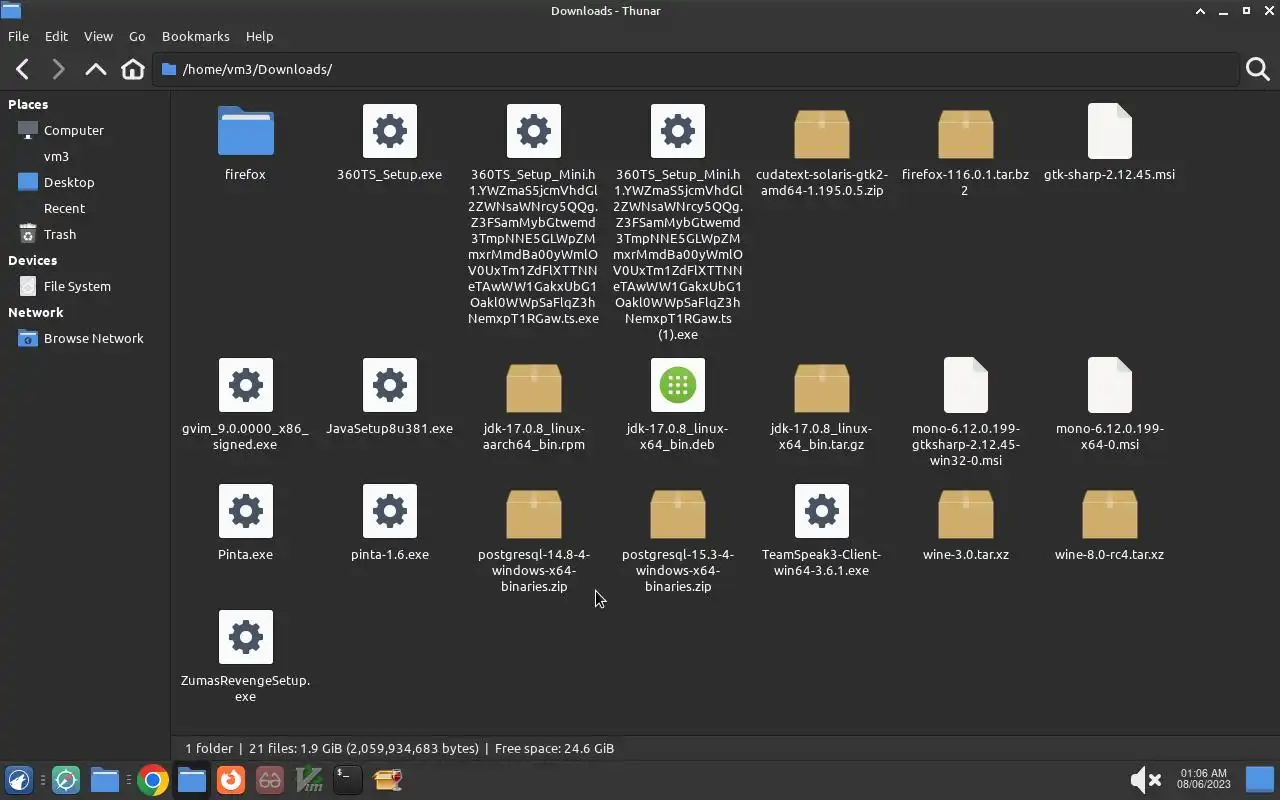Select the firefox-116.0.1.tar.bz2 archive icon
Viewport: 1280px width, 800px height.
click(966, 132)
